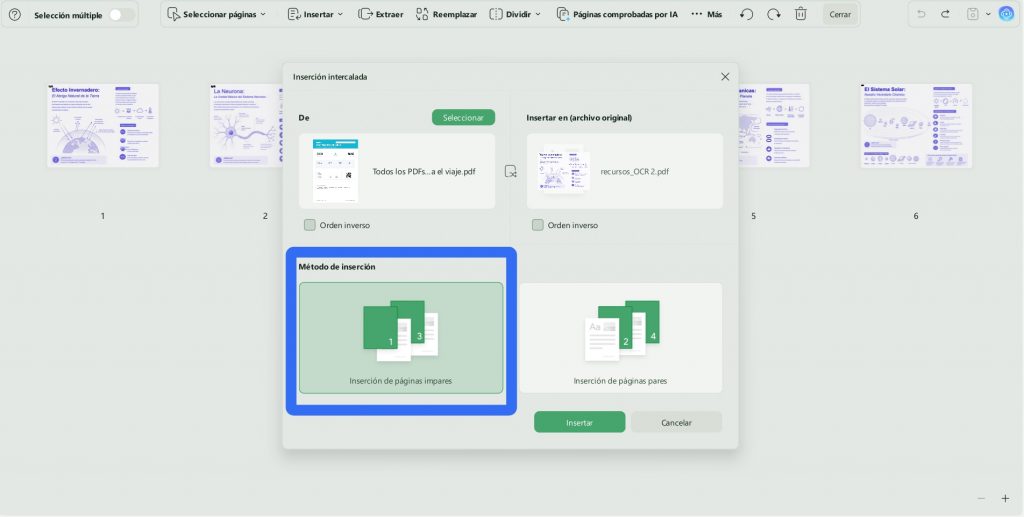Screen dimensions: 1024x517
Task: Enable Orden inverso for original file
Action: click(x=537, y=225)
